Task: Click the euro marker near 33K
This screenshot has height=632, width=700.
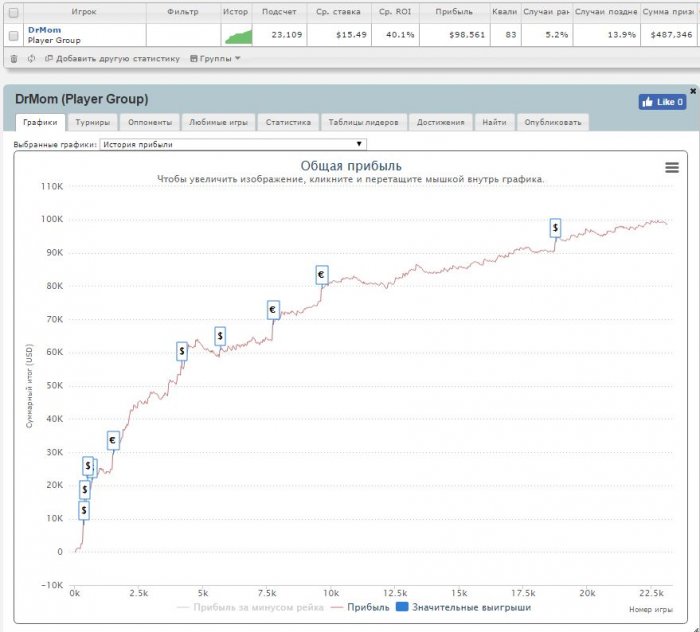Action: pos(113,440)
